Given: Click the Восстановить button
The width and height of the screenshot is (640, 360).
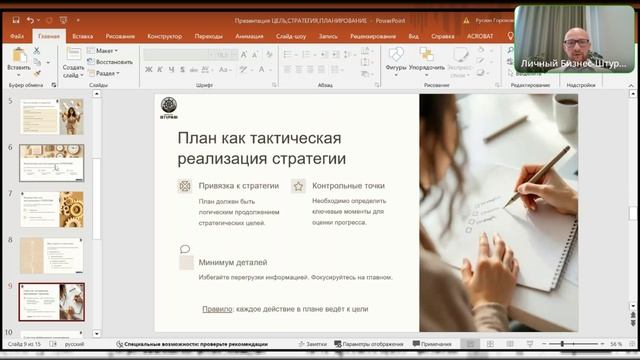Looking at the screenshot, I should coord(110,62).
